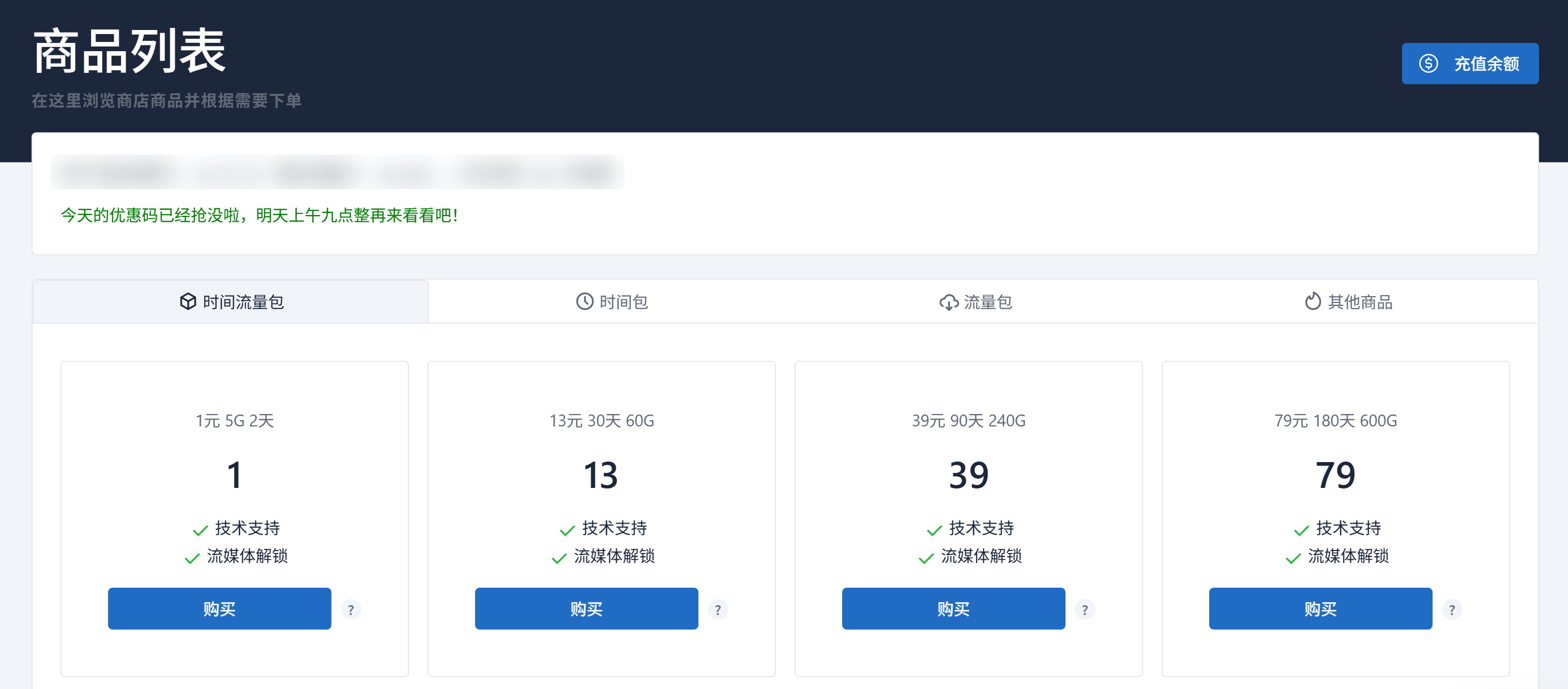Buy the 1元 5G 2天 plan
1568x689 pixels.
(219, 609)
